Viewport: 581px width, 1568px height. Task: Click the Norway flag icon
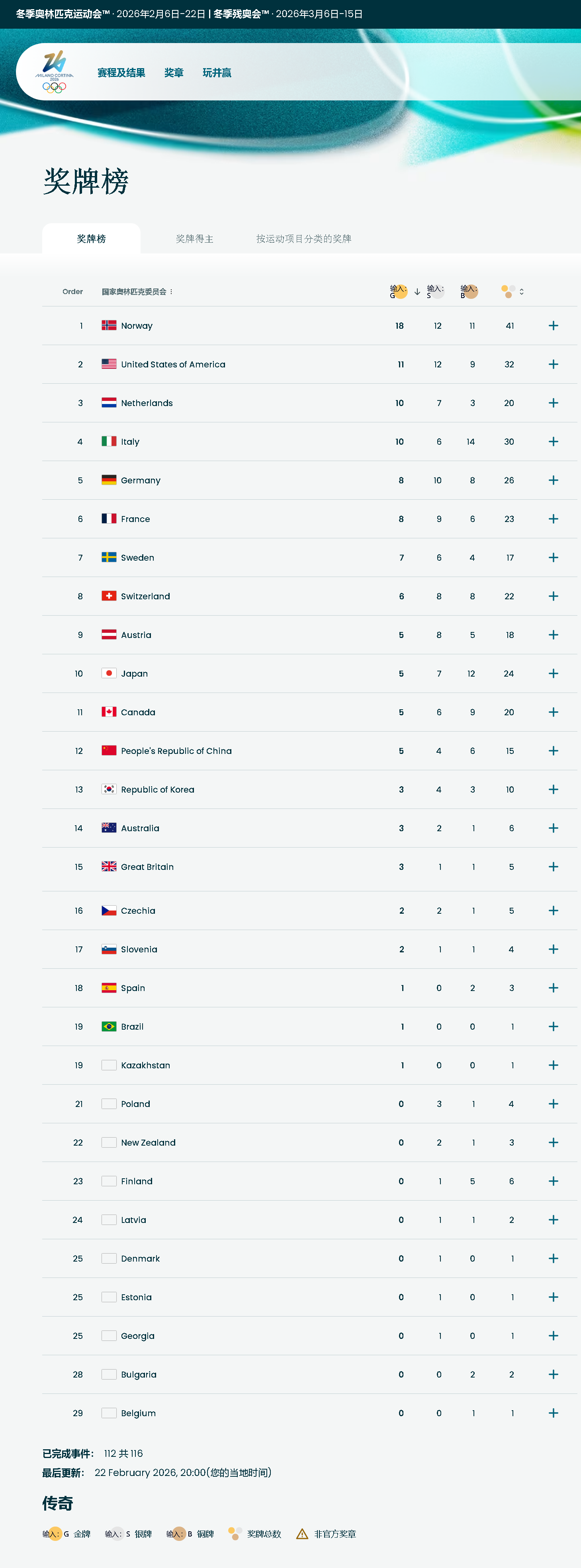click(x=109, y=326)
